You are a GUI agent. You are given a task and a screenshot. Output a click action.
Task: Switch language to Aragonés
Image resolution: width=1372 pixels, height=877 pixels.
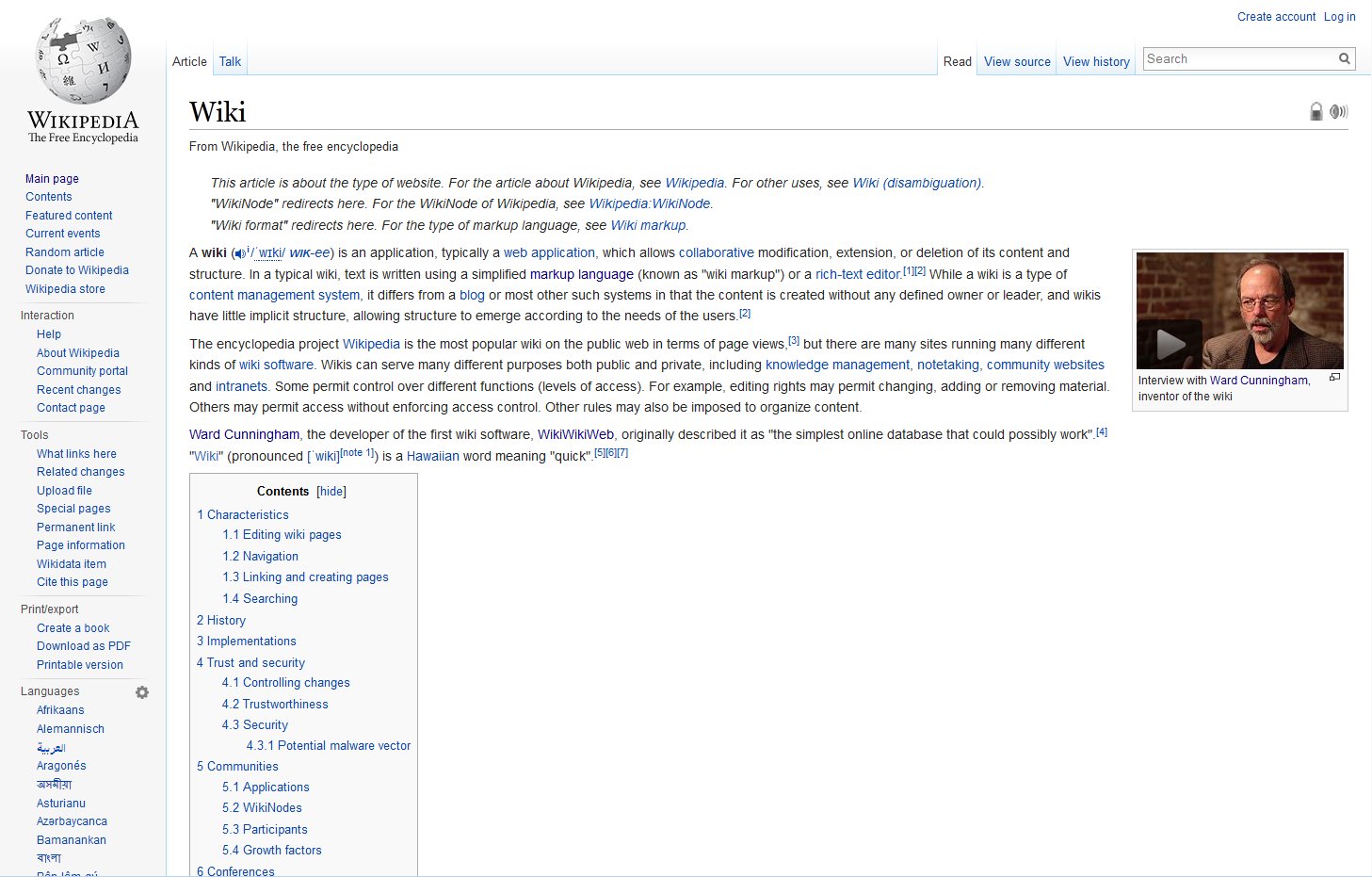pyautogui.click(x=61, y=766)
